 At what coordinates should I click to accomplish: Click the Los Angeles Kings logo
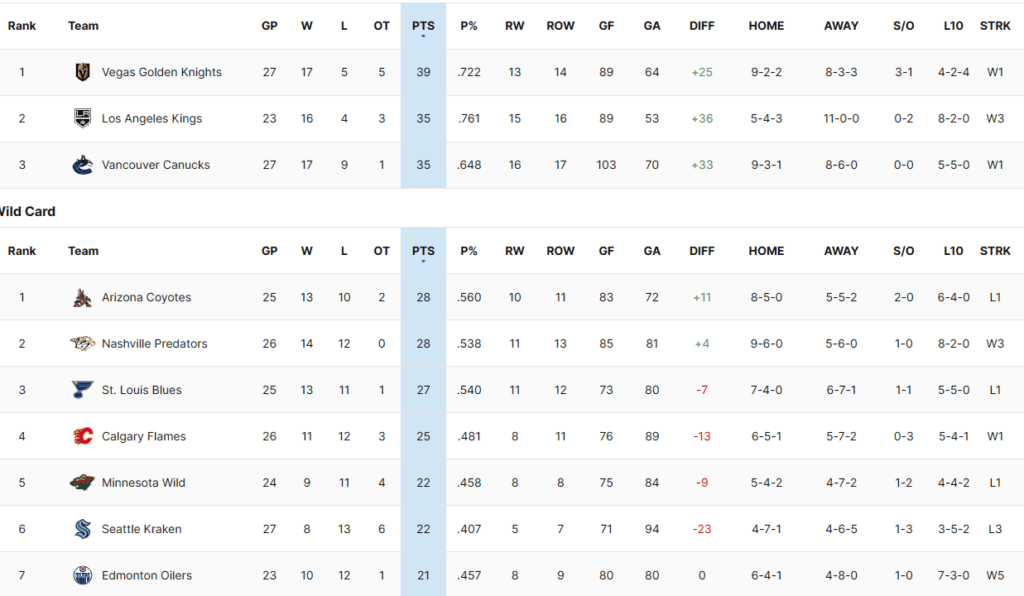(x=82, y=118)
